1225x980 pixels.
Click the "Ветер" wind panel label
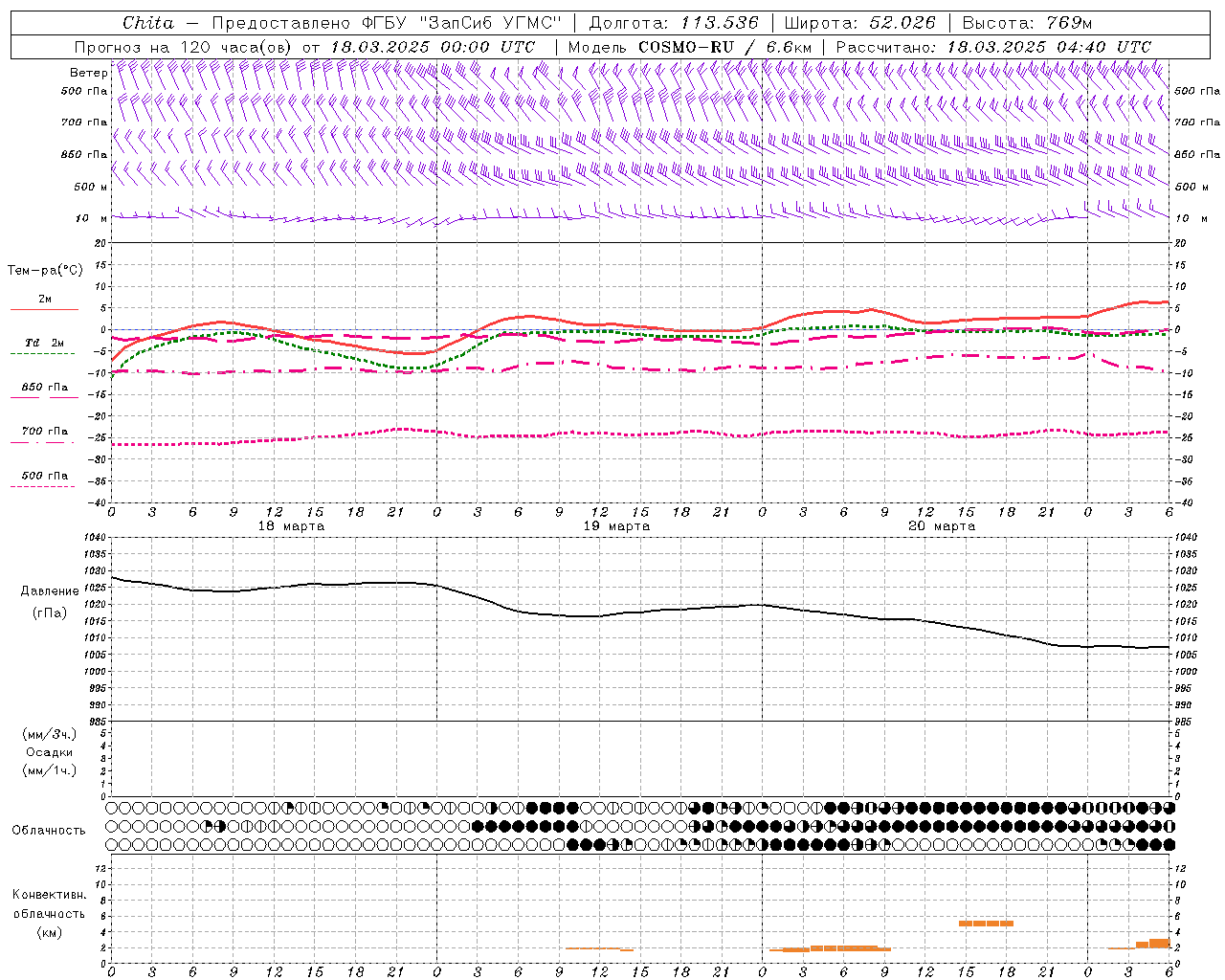pos(88,73)
